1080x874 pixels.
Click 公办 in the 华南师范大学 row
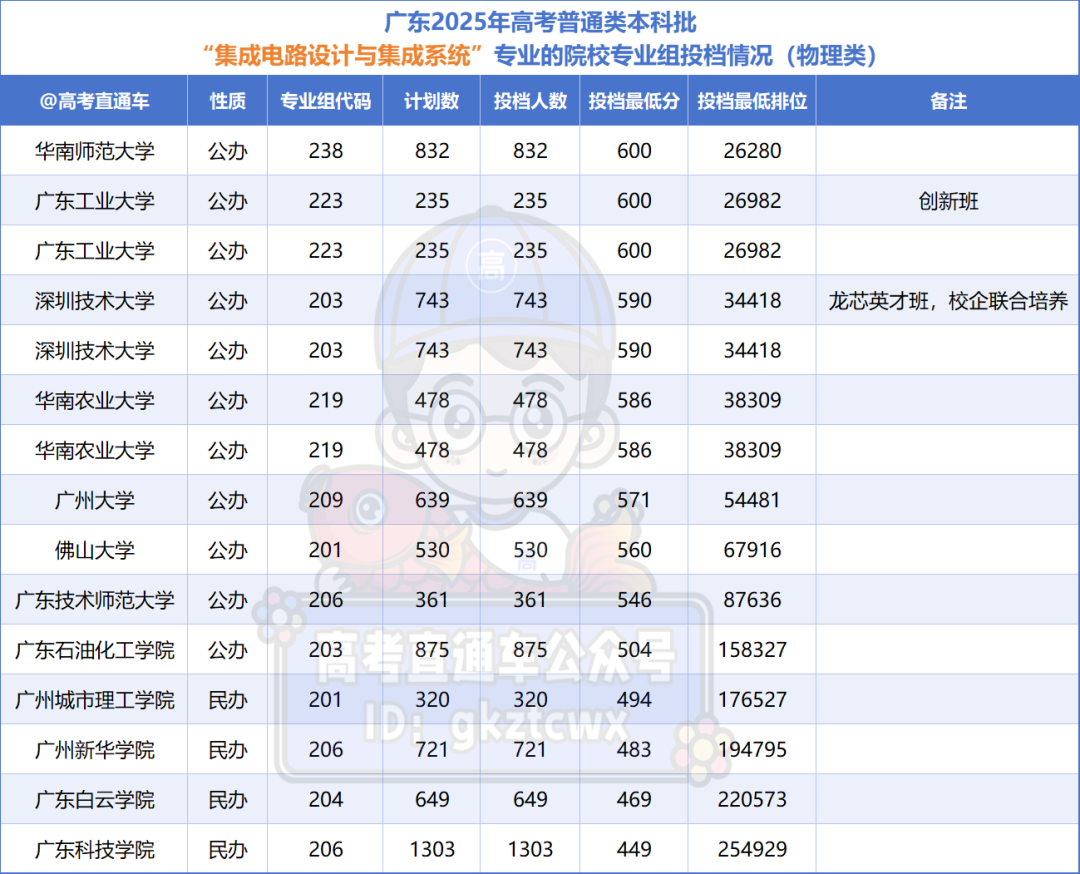click(x=227, y=151)
